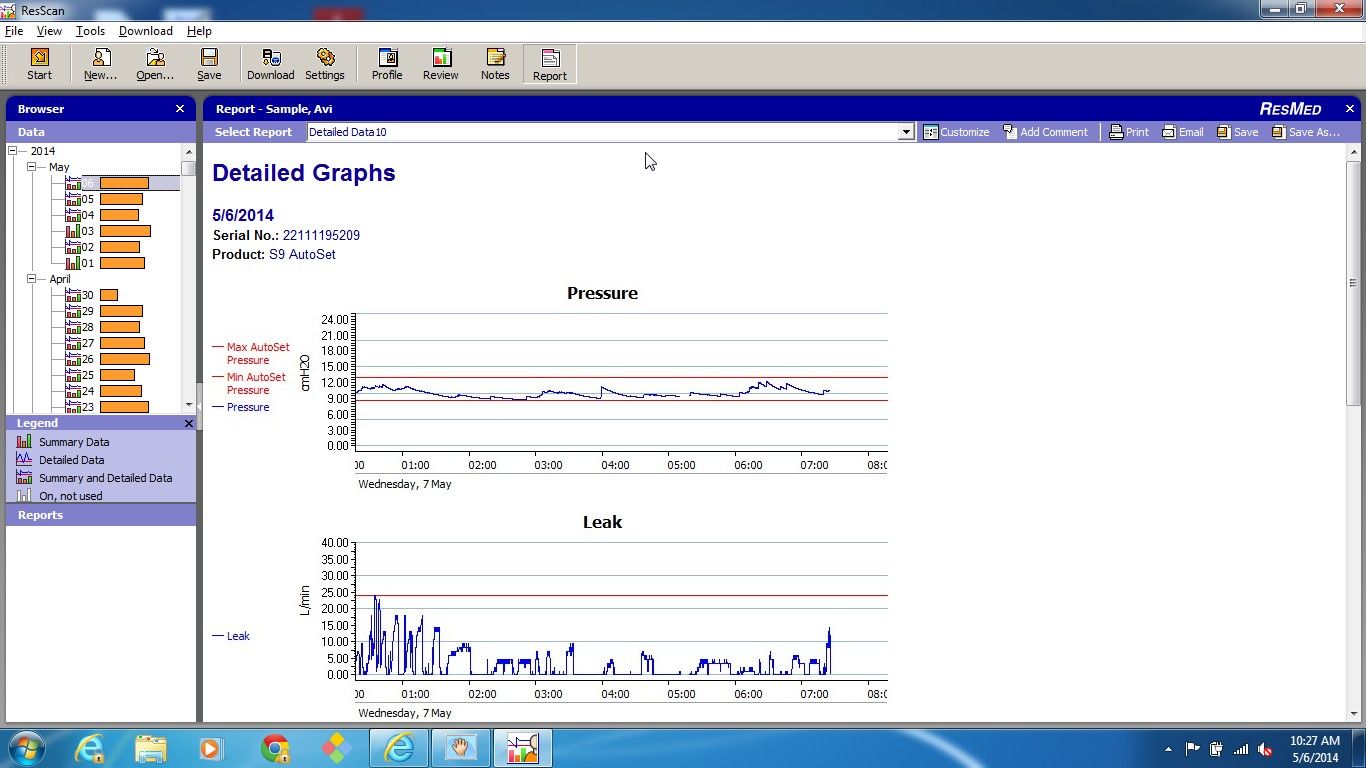This screenshot has width=1366, height=768.
Task: Print the report
Action: (1129, 132)
